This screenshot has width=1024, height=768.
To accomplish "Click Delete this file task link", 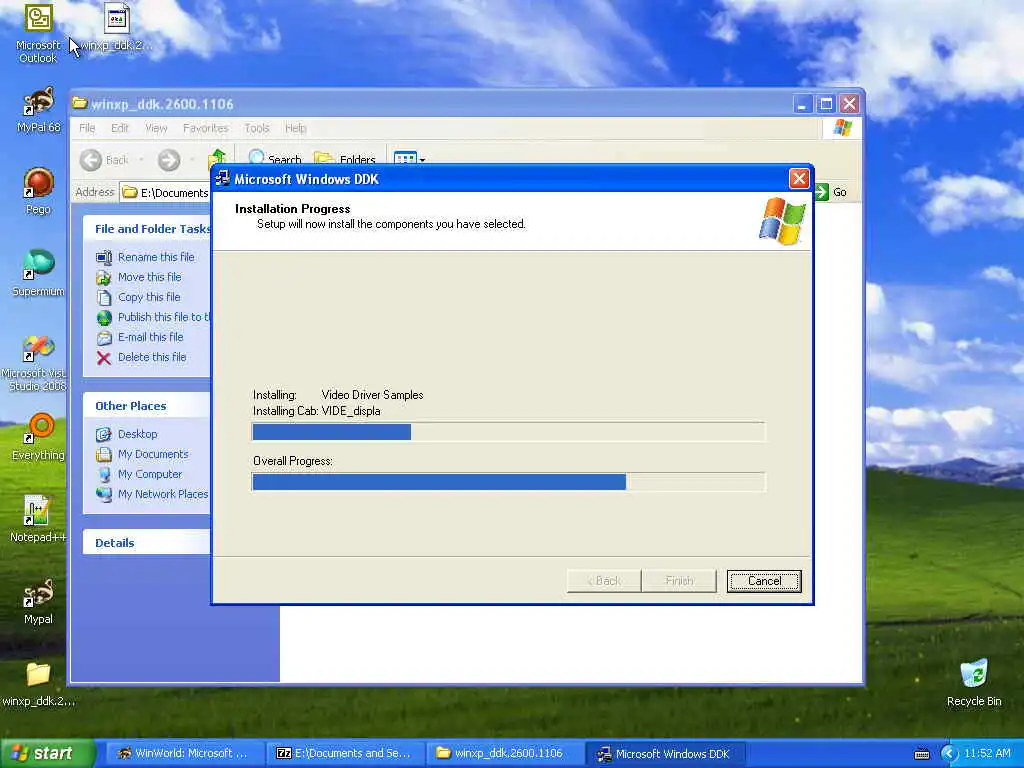I will coord(152,357).
